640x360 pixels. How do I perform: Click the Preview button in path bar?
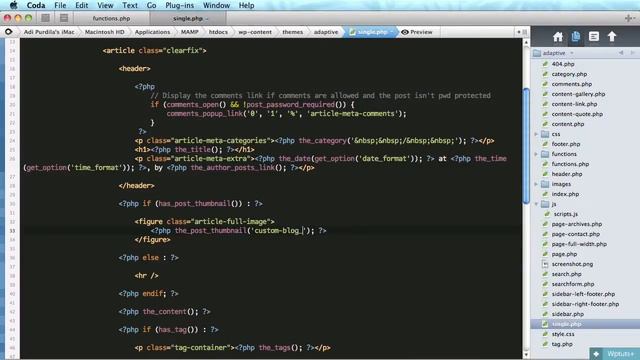coord(417,32)
